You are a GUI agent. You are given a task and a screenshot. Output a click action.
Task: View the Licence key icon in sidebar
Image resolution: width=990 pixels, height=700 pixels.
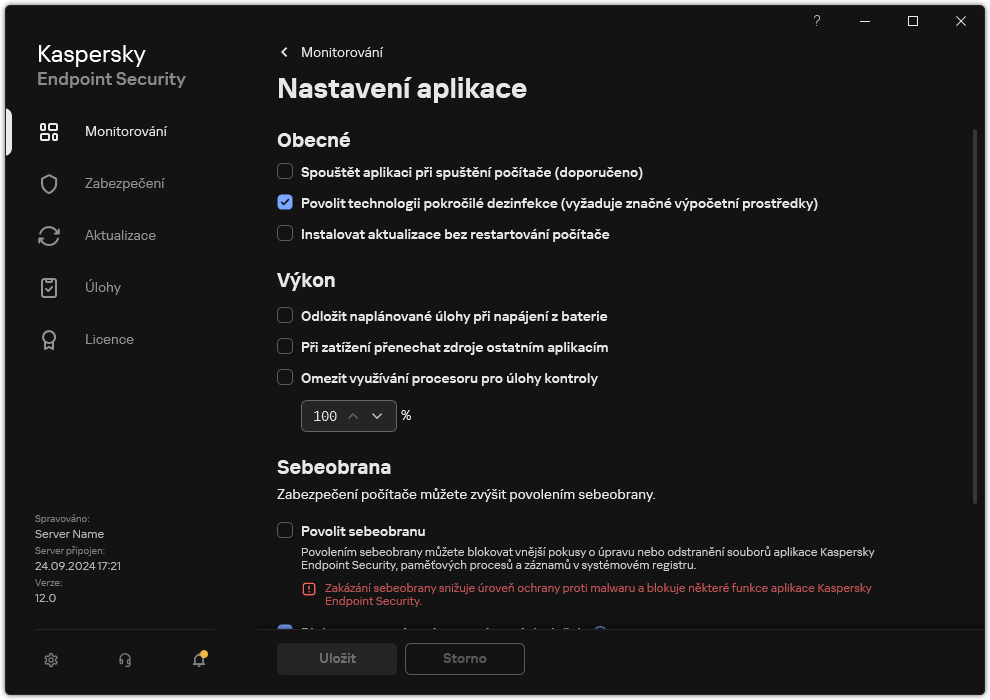(48, 339)
